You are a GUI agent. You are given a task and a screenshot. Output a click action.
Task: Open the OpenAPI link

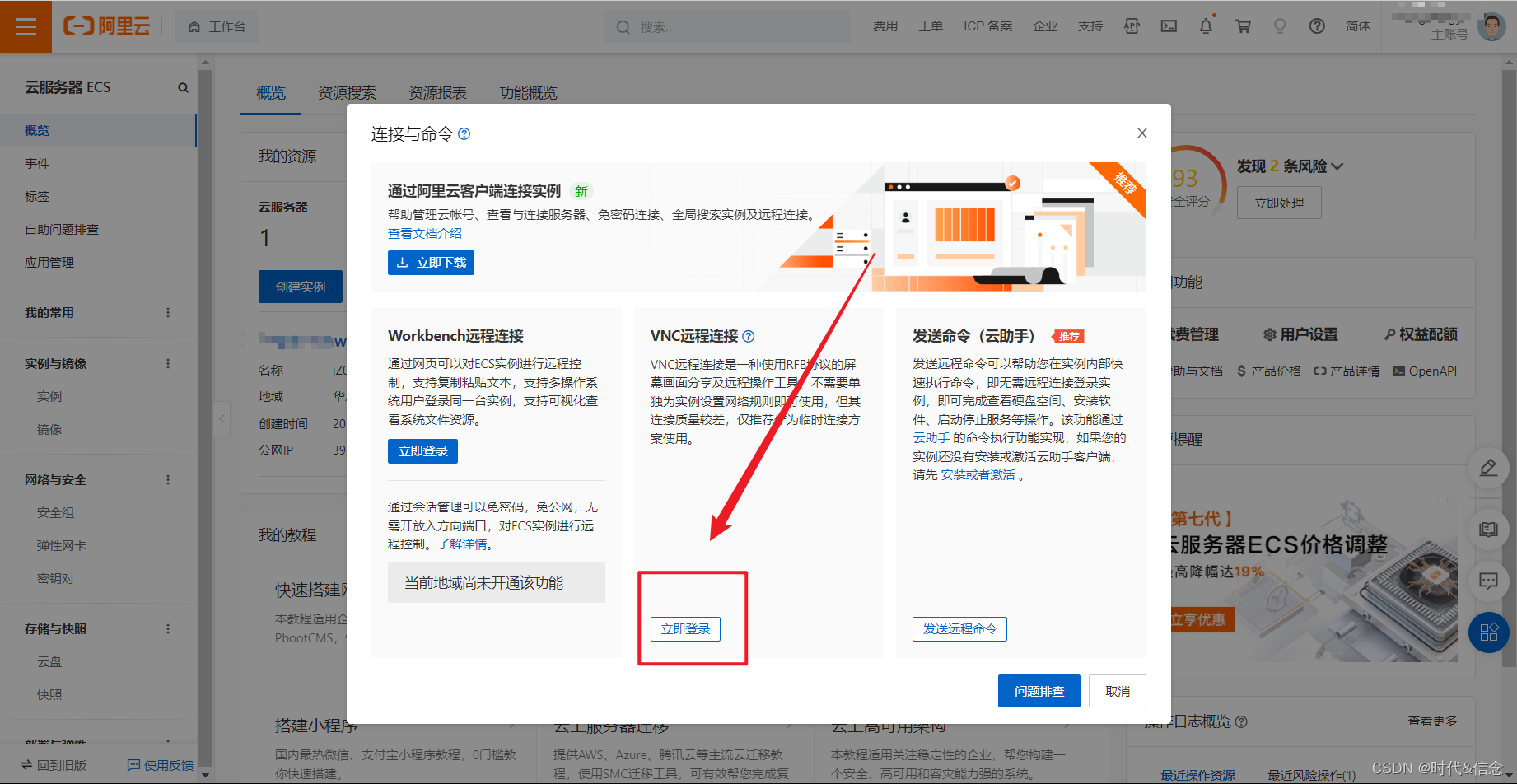tap(1425, 371)
